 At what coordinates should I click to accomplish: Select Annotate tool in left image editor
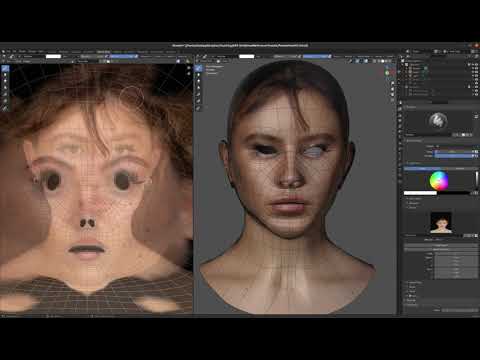point(5,108)
